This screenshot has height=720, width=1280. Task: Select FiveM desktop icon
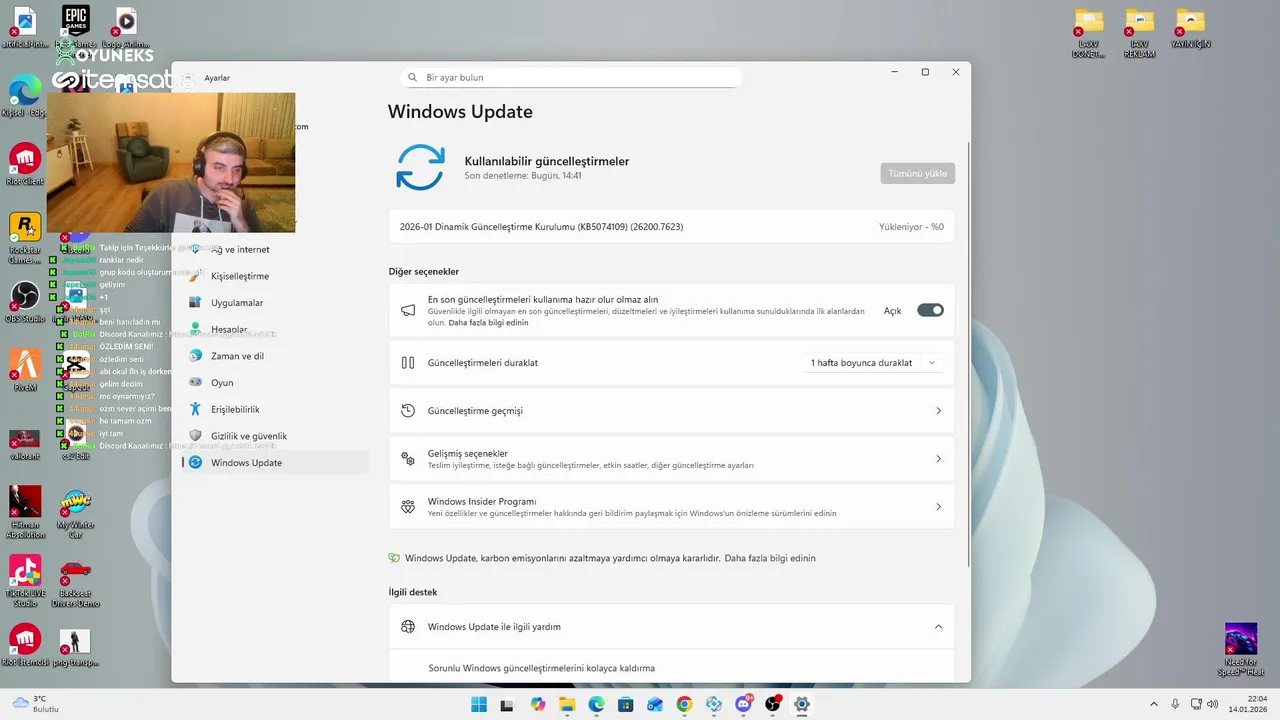(25, 370)
